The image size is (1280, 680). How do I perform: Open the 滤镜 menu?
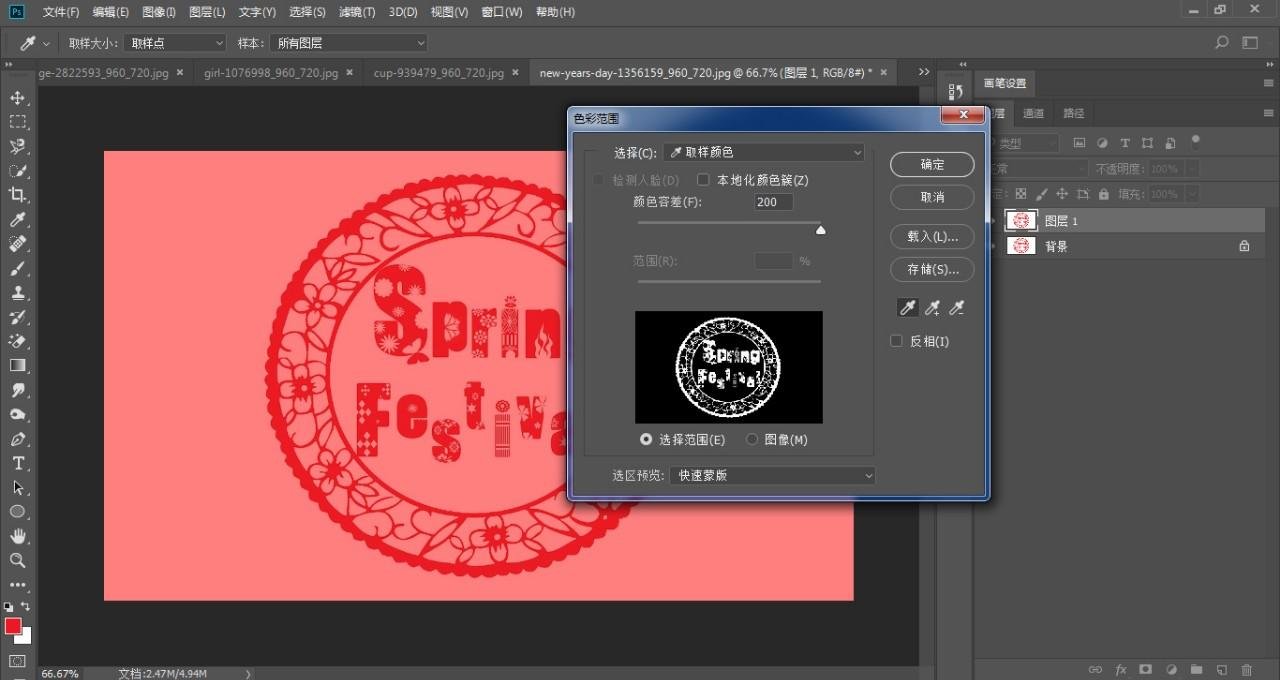[x=355, y=12]
